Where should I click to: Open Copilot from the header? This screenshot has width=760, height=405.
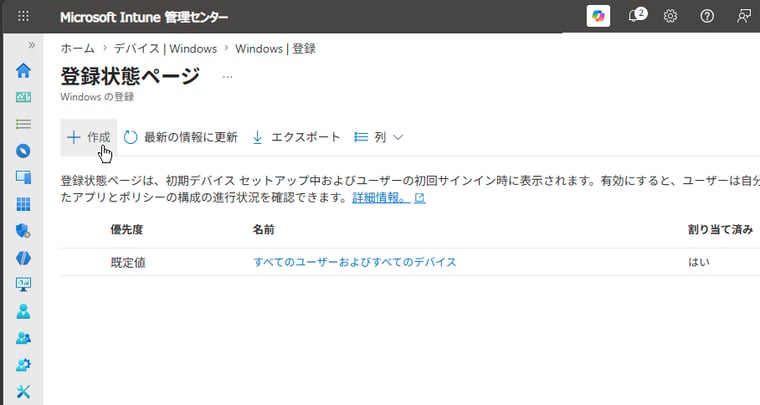click(x=598, y=16)
